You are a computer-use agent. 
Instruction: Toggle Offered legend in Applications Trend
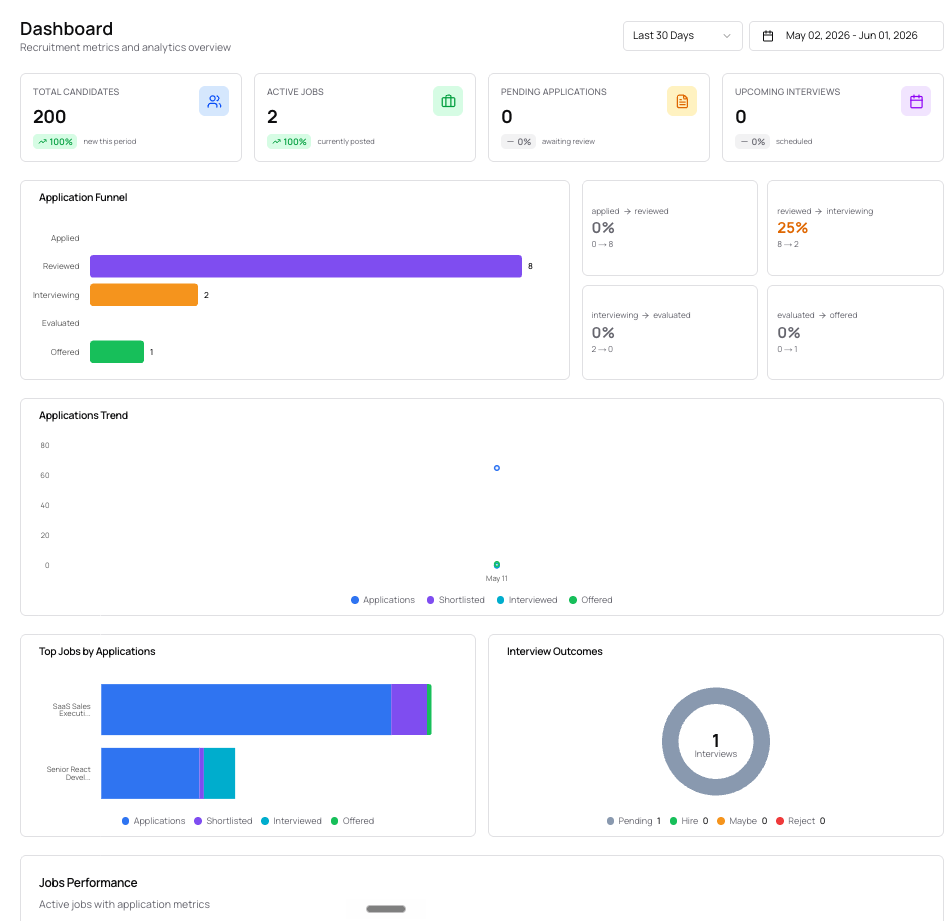tap(591, 600)
